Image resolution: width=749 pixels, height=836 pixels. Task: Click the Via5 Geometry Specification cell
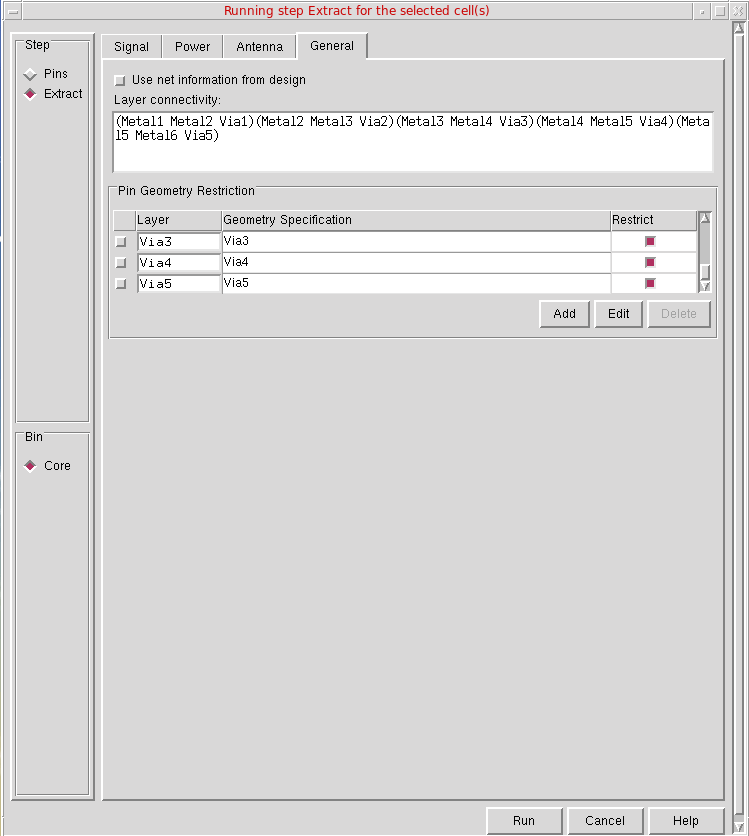pyautogui.click(x=416, y=283)
